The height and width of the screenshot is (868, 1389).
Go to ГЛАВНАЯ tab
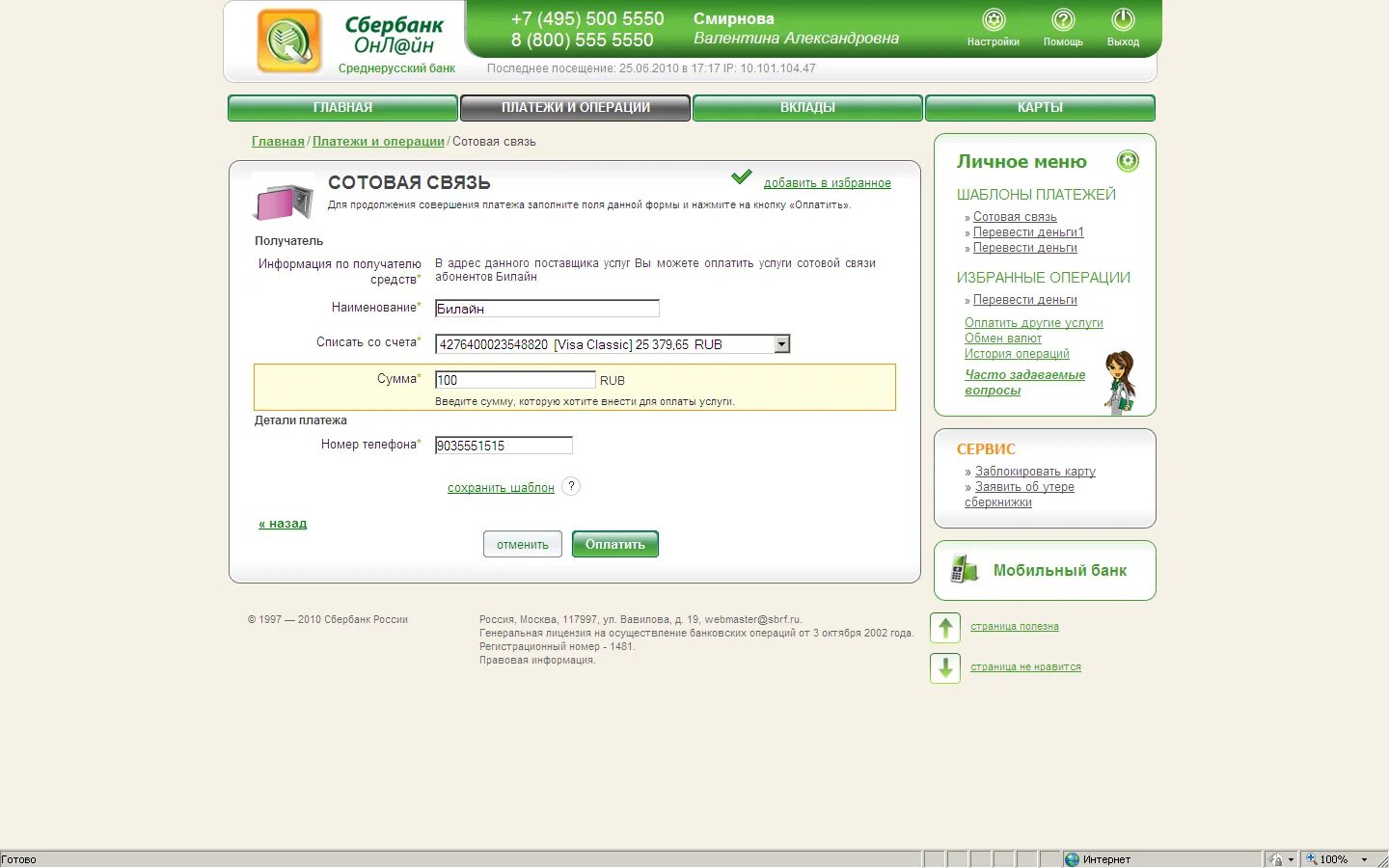click(342, 108)
